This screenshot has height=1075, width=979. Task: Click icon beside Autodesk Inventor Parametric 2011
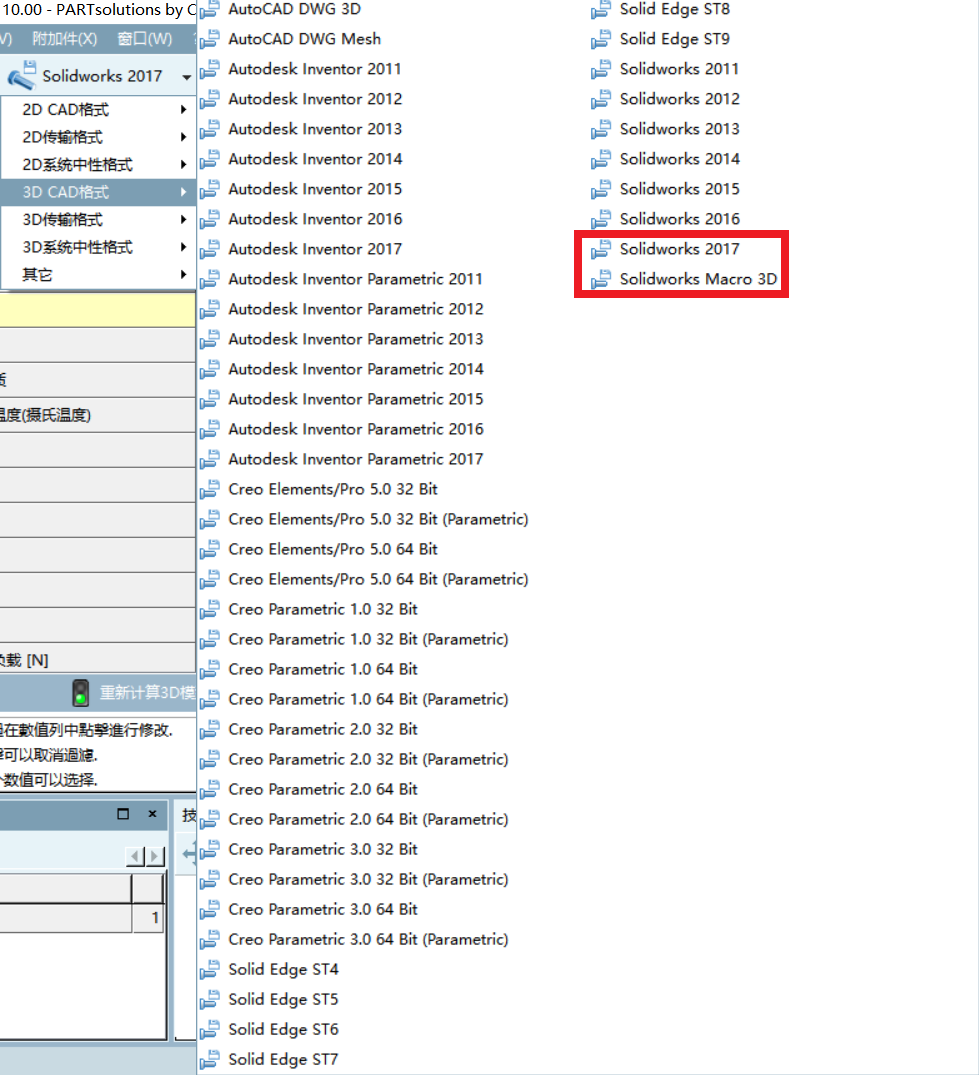pos(210,280)
